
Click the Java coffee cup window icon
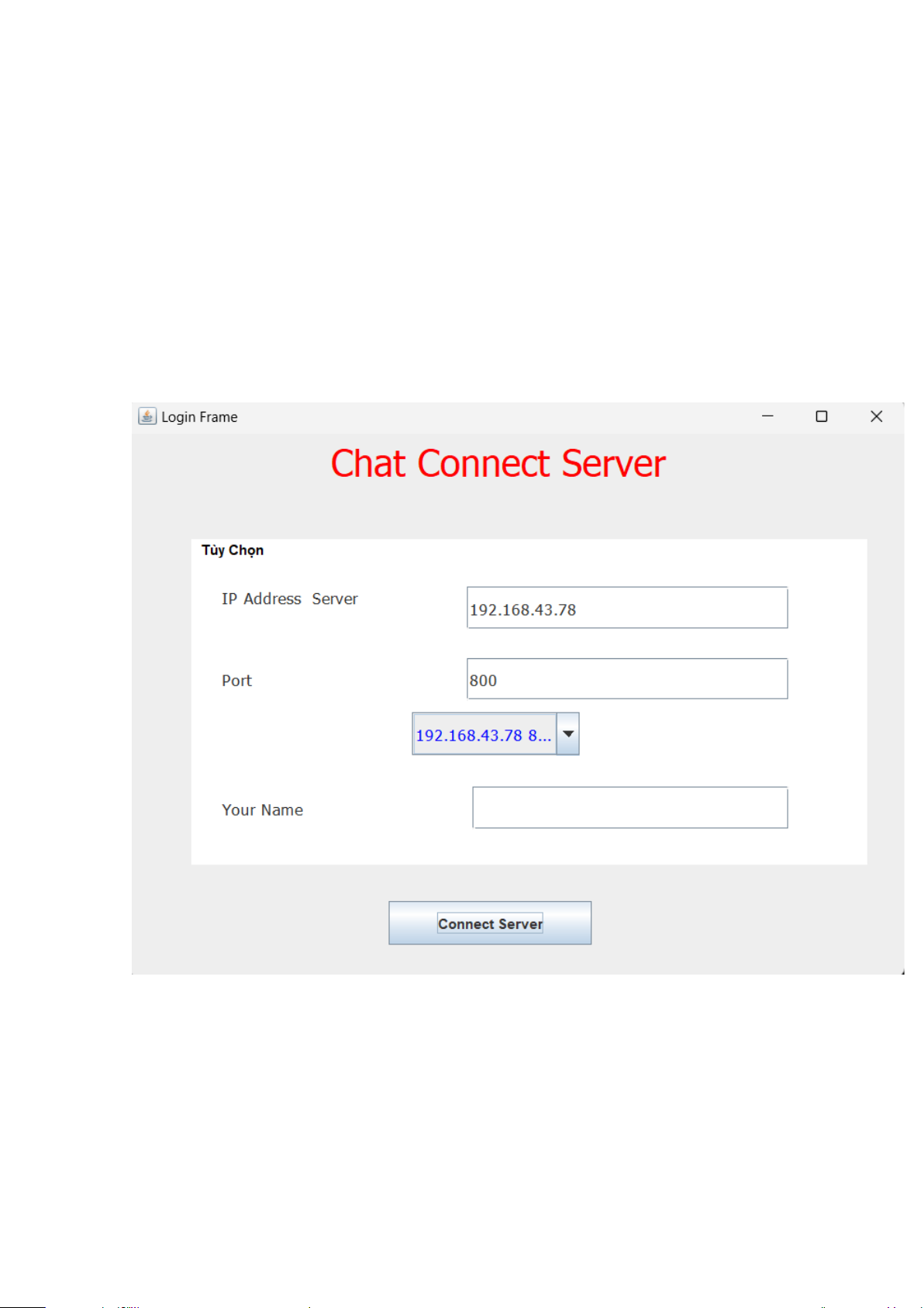[x=147, y=416]
